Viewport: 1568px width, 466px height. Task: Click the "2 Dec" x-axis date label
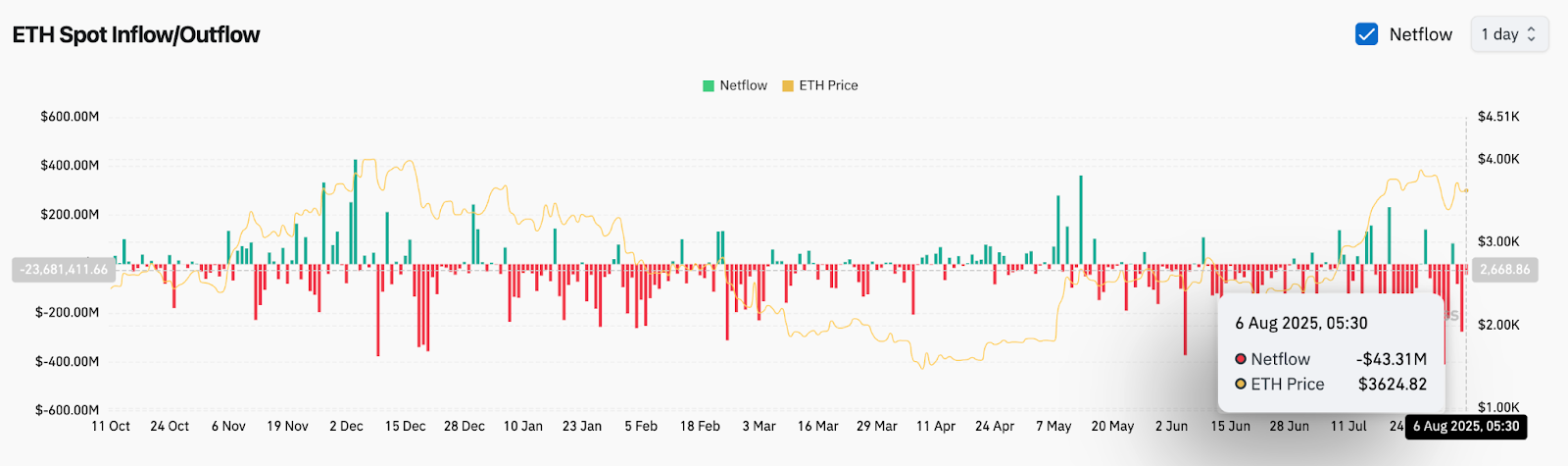click(x=346, y=427)
